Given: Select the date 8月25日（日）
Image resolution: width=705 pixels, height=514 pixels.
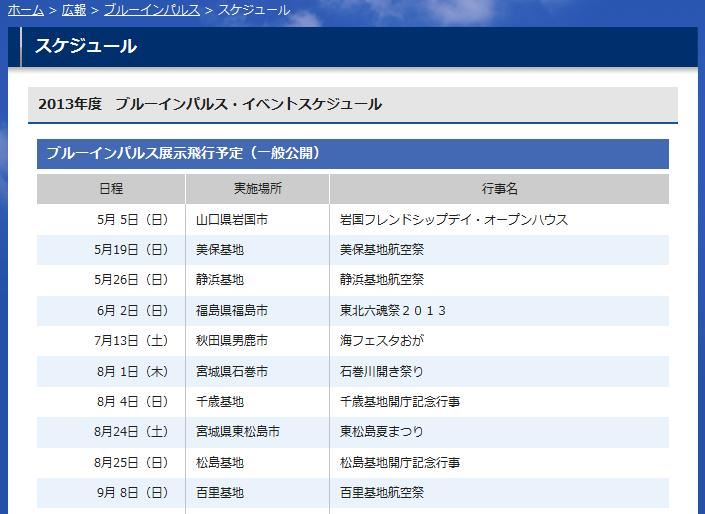Looking at the screenshot, I should point(132,462).
